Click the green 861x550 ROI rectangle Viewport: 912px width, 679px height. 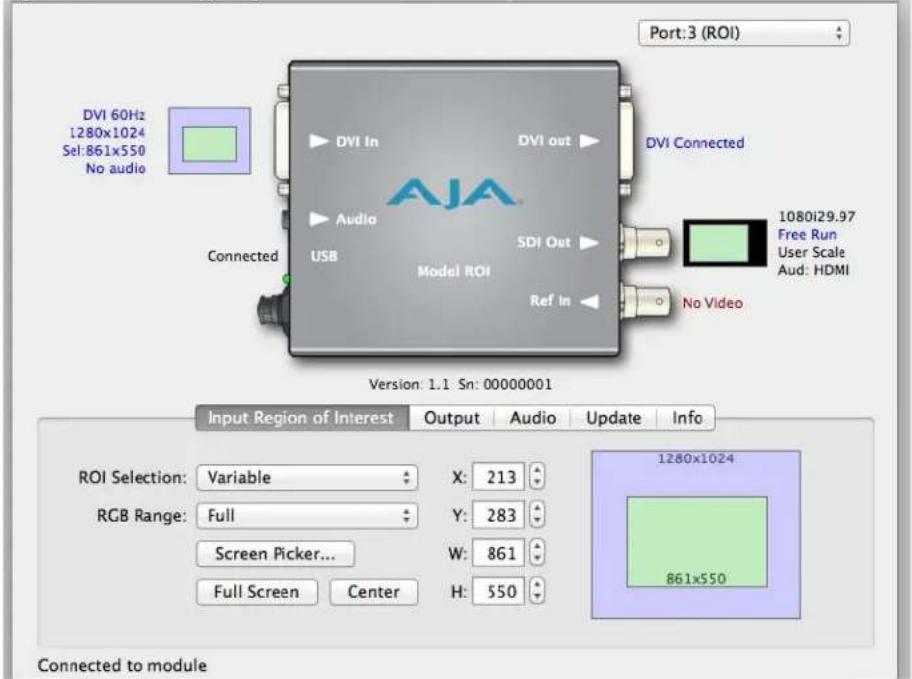point(697,542)
